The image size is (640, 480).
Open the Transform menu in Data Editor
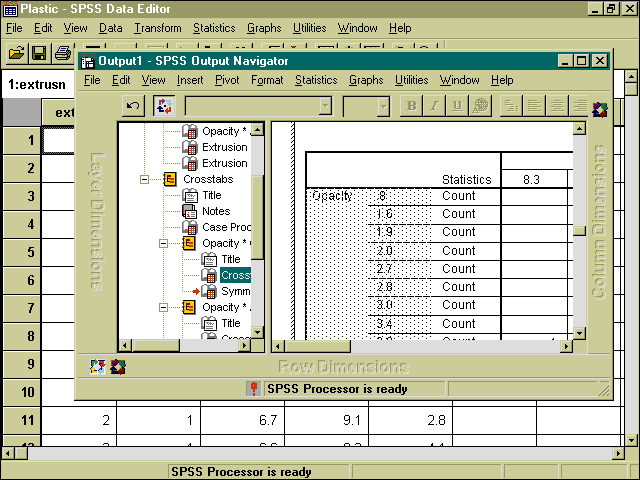coord(157,28)
